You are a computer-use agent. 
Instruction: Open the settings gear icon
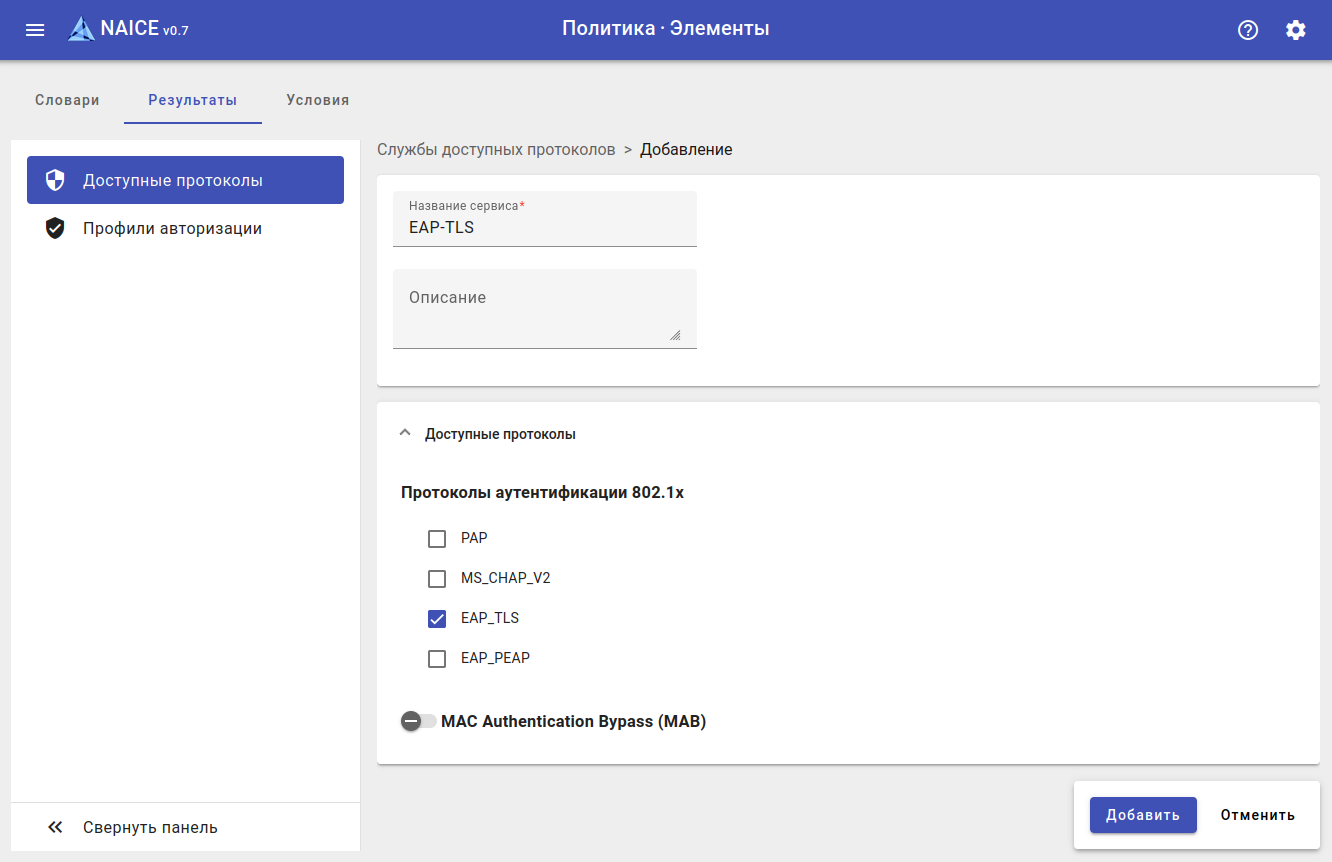(x=1296, y=30)
